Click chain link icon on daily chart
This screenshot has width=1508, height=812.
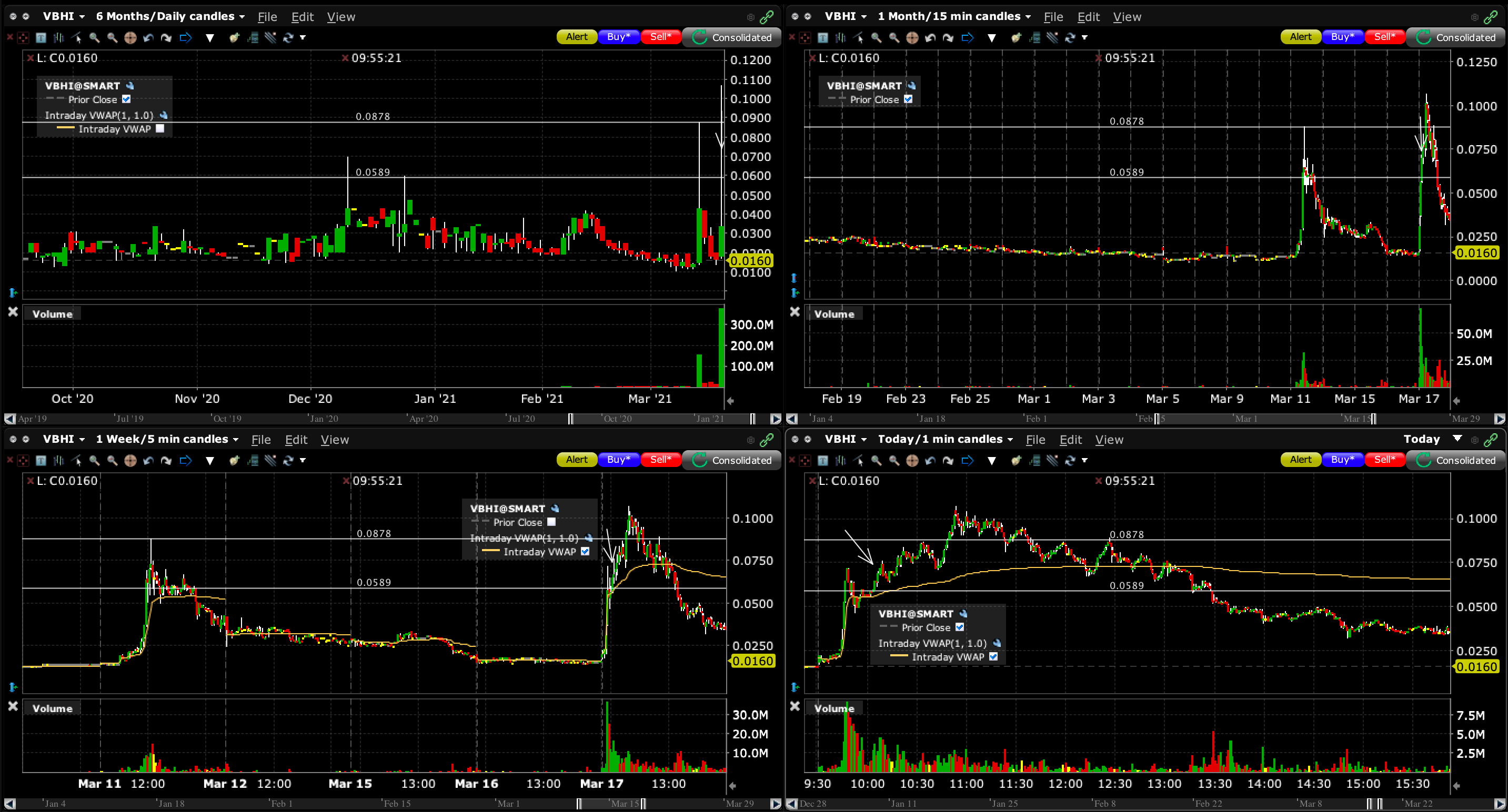click(766, 17)
